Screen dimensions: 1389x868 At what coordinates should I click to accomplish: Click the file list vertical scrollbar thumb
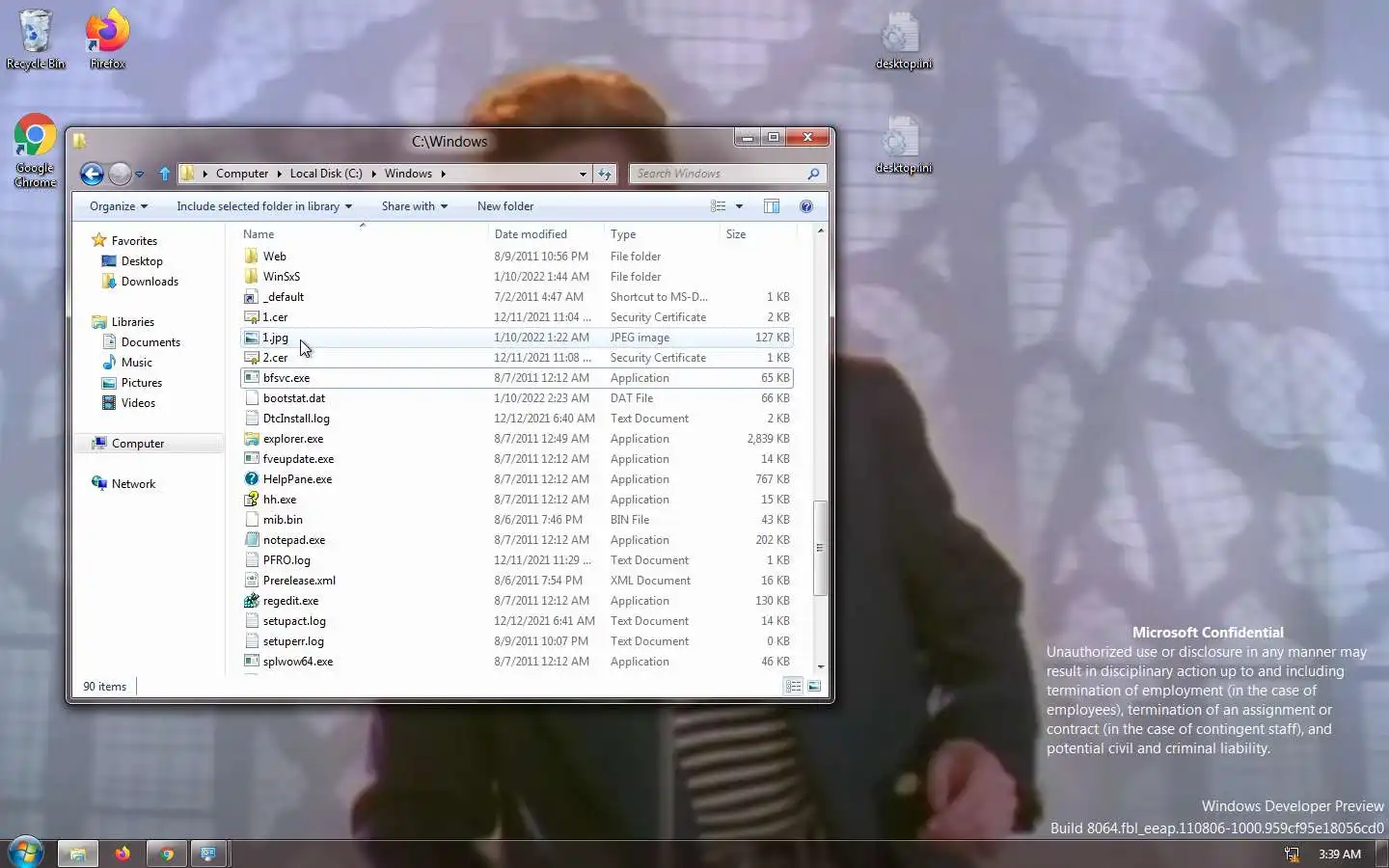[820, 548]
